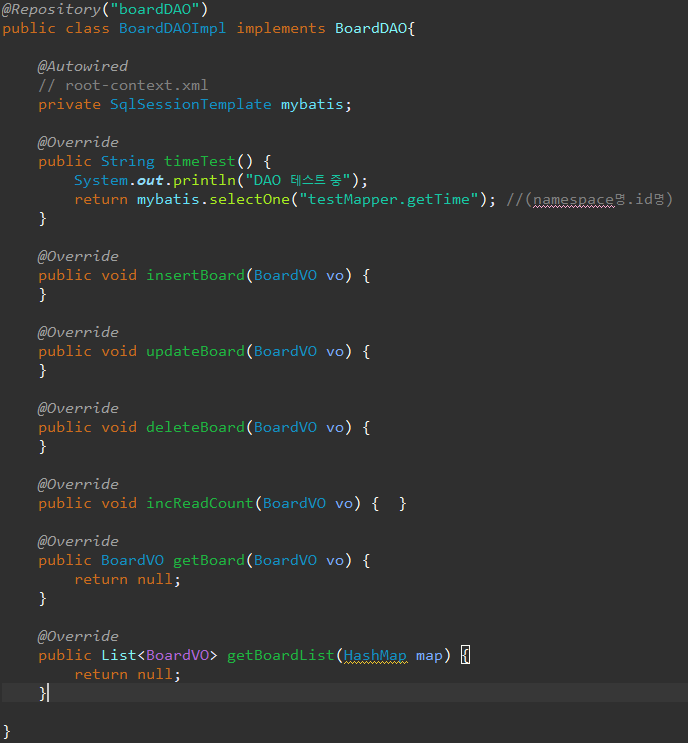
Task: Select the "boardDAO" string literal
Action: coord(154,9)
